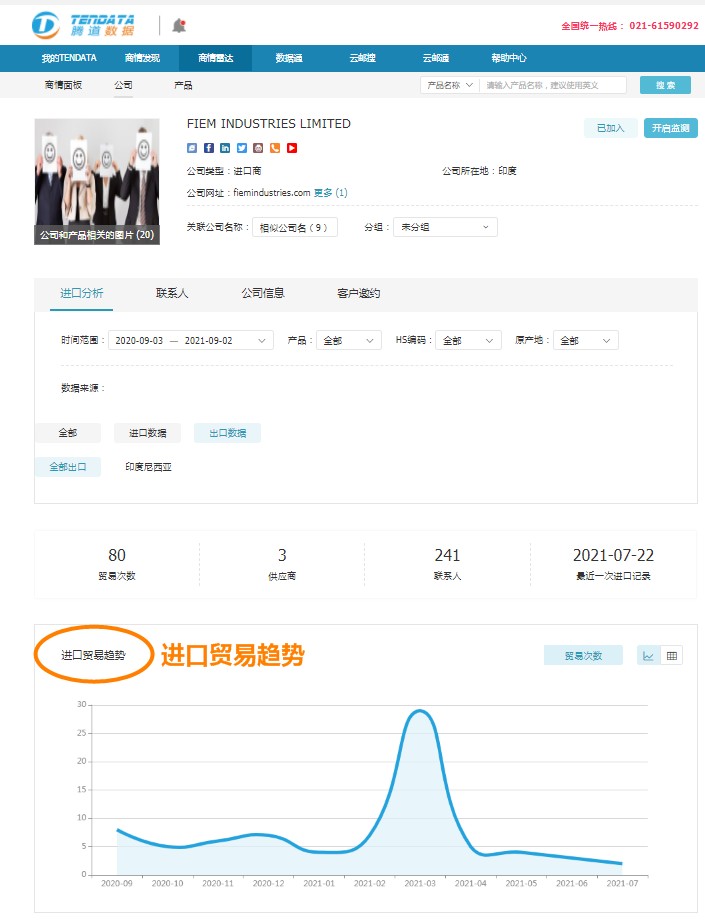This screenshot has width=705, height=922.
Task: Expand the 产品 filter dropdown
Action: 349,340
